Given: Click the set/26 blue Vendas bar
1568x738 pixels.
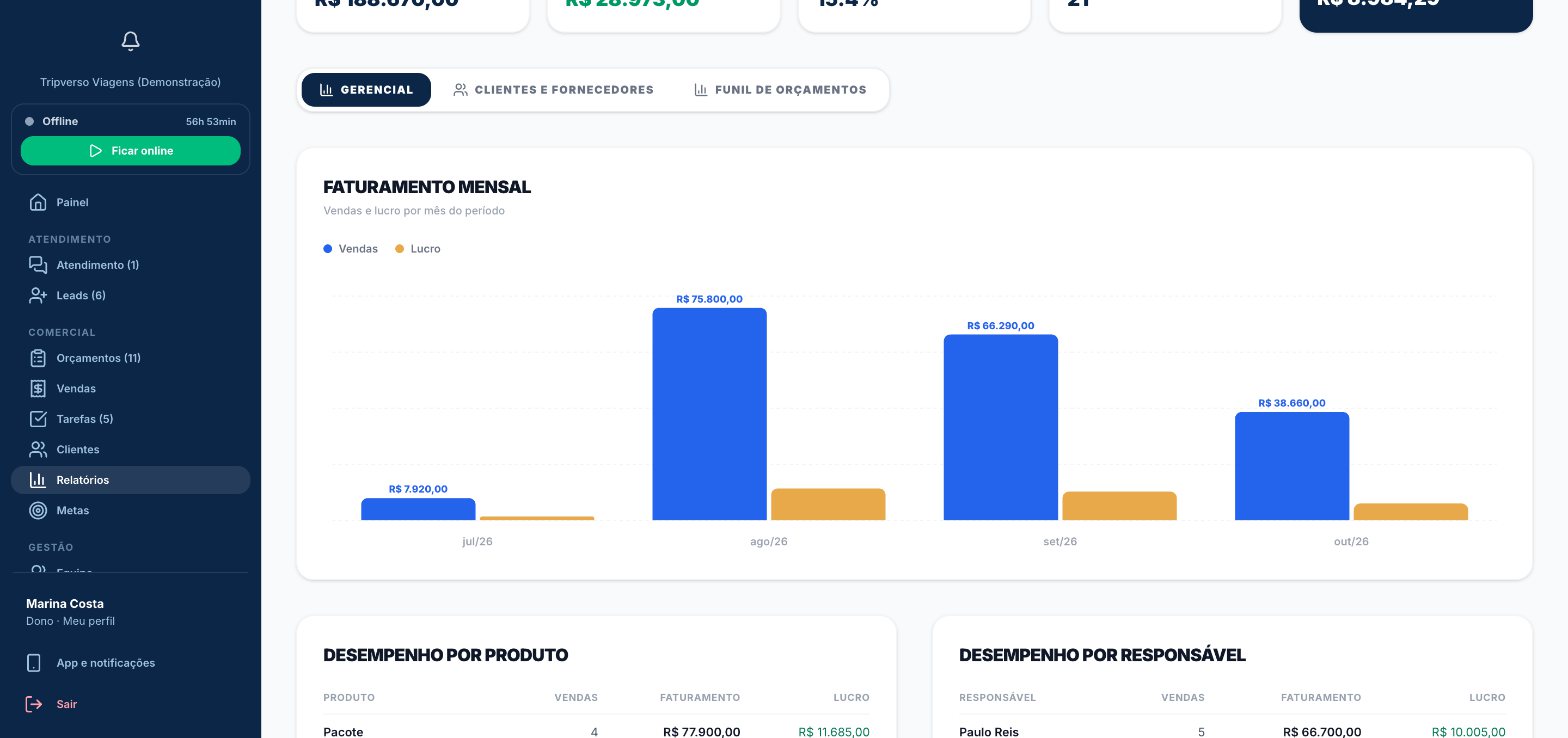Looking at the screenshot, I should [1001, 427].
